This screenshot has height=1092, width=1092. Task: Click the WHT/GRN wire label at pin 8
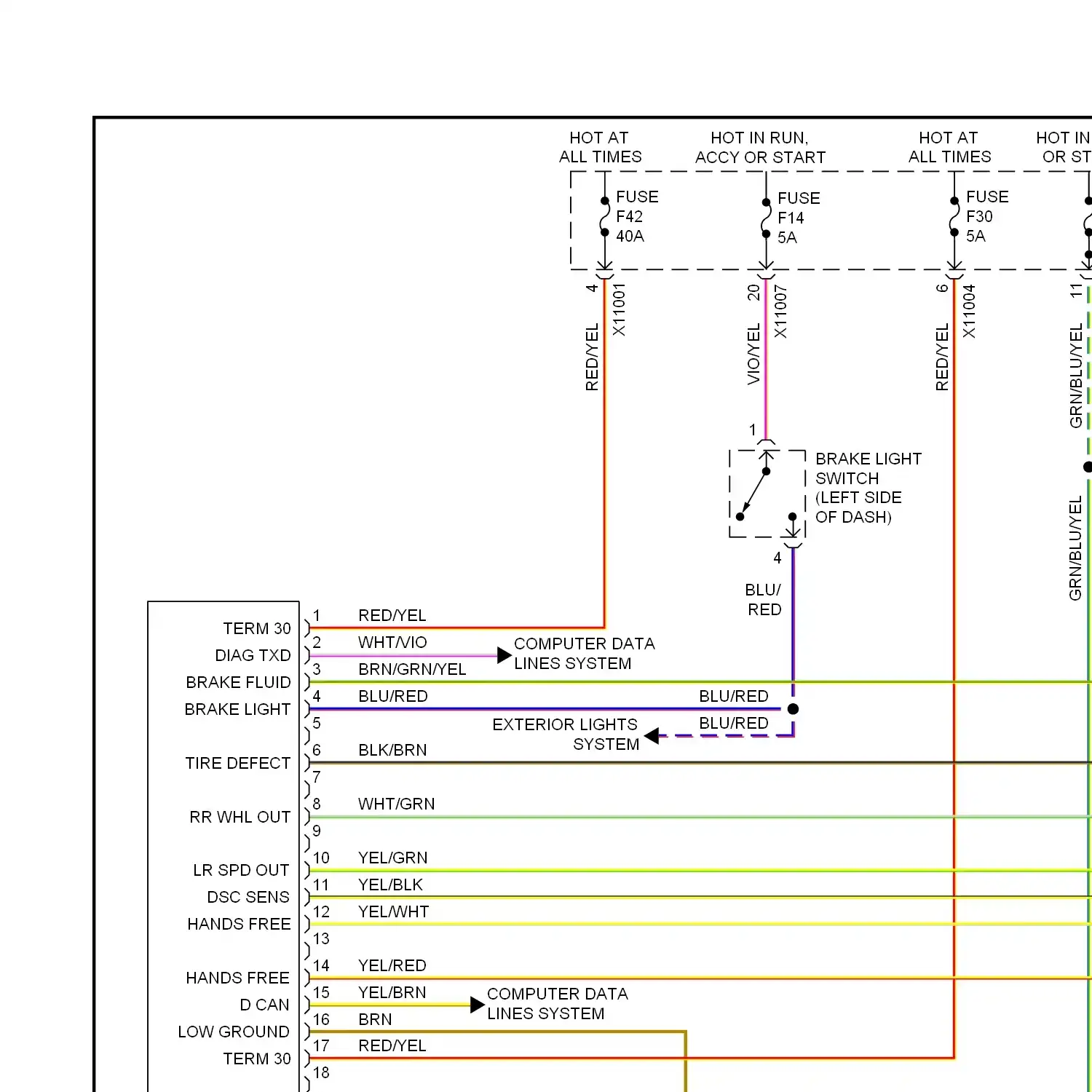pyautogui.click(x=396, y=804)
